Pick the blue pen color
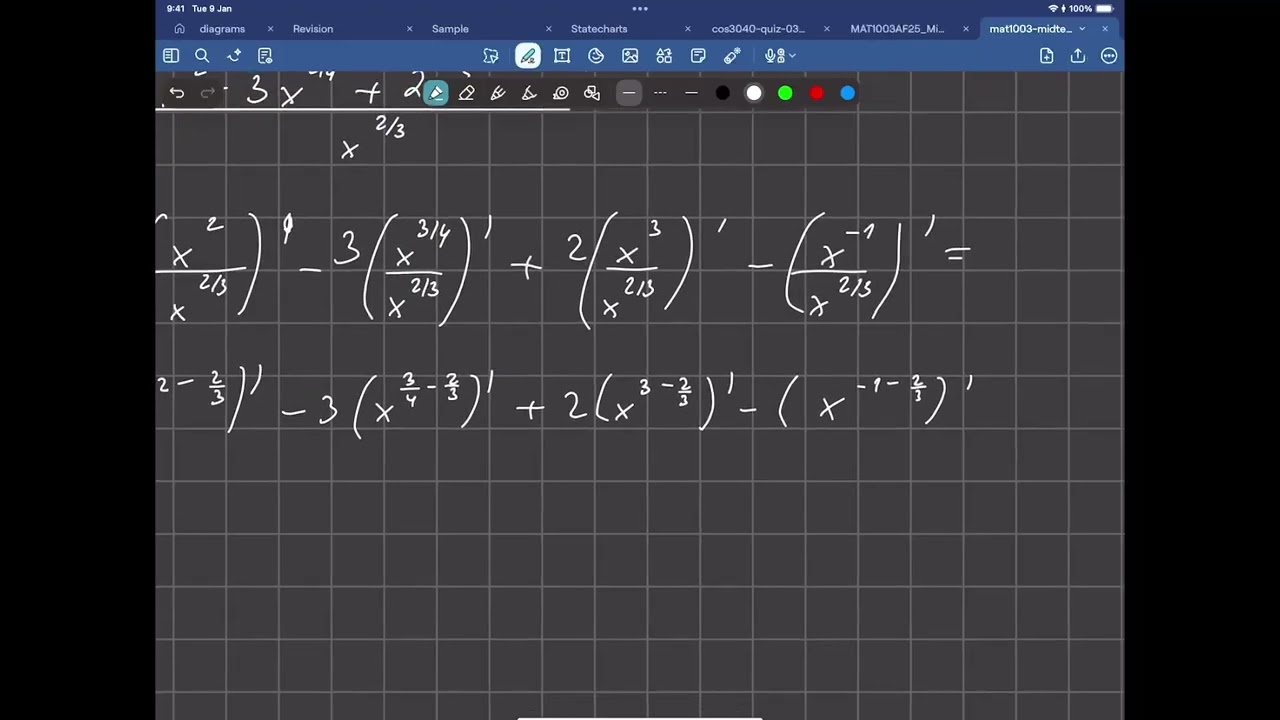Image resolution: width=1280 pixels, height=720 pixels. click(x=848, y=93)
